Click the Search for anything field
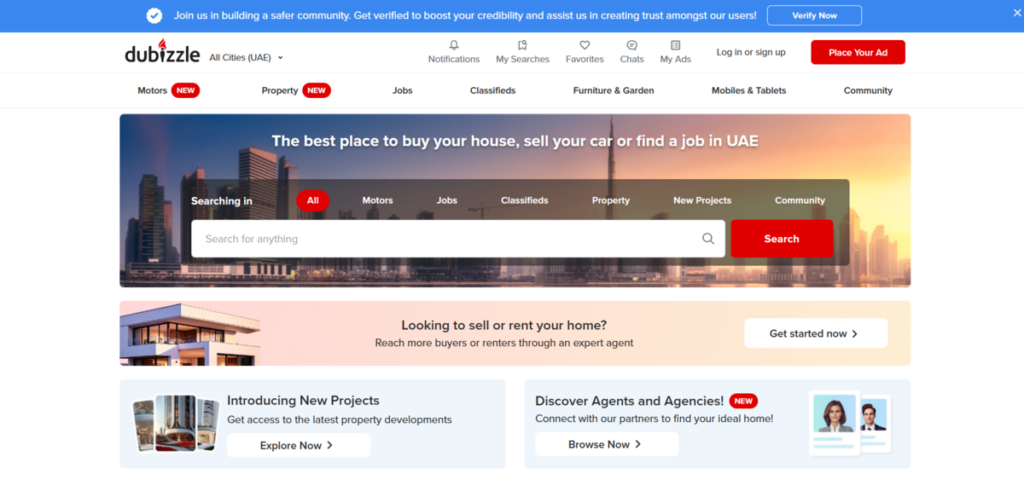This screenshot has width=1024, height=480. (x=458, y=238)
